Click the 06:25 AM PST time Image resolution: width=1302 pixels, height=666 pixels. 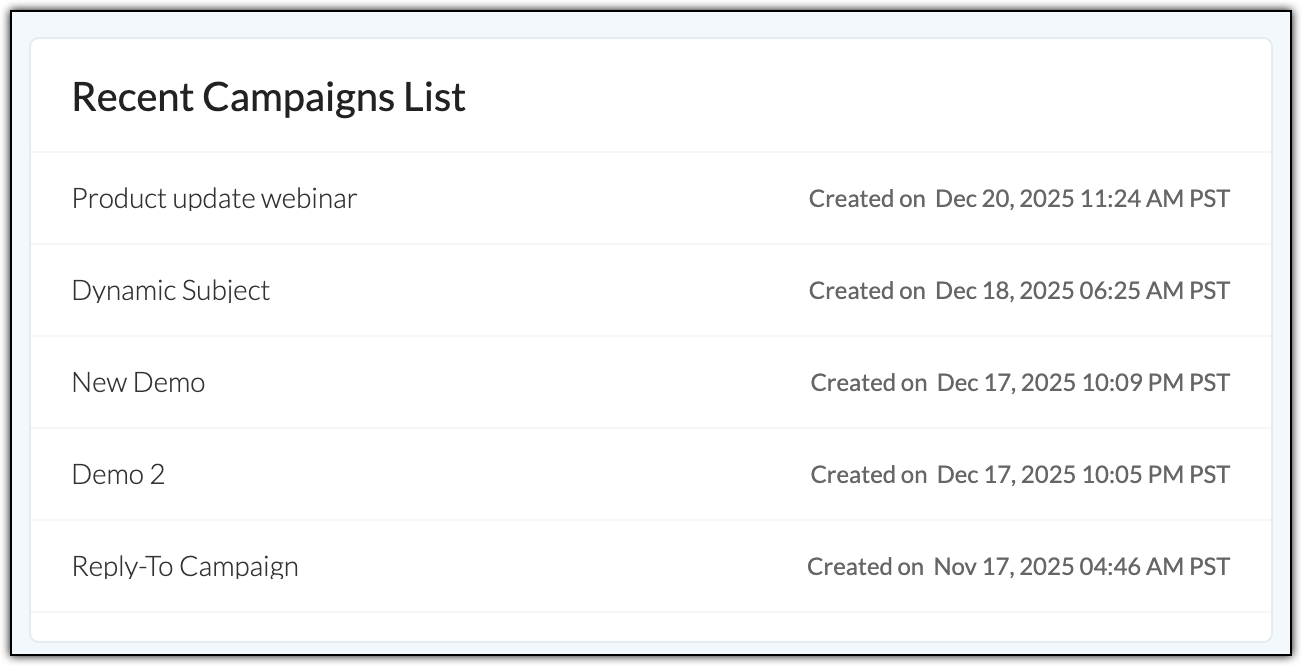1155,291
